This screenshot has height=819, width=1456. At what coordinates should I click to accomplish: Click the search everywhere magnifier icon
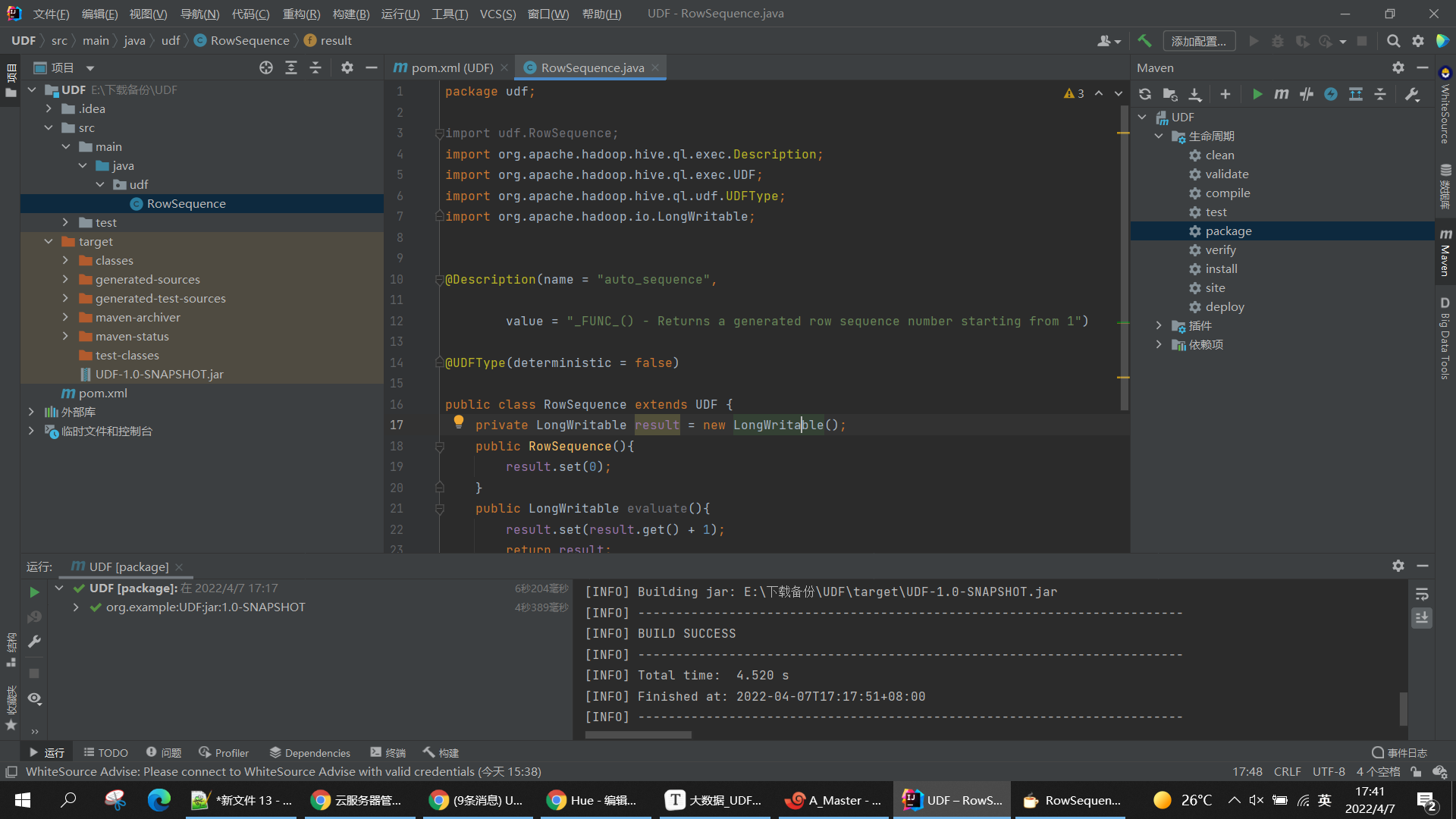(1393, 41)
